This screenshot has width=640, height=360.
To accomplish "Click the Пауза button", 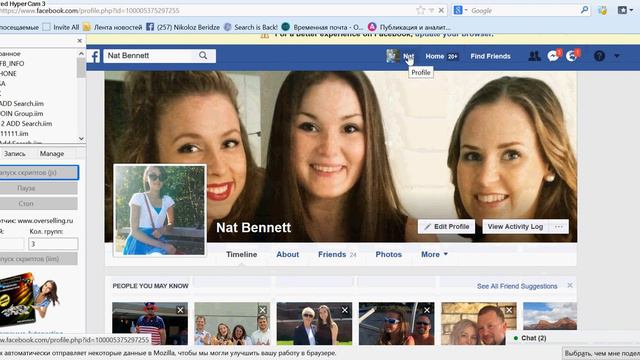I will [x=38, y=188].
